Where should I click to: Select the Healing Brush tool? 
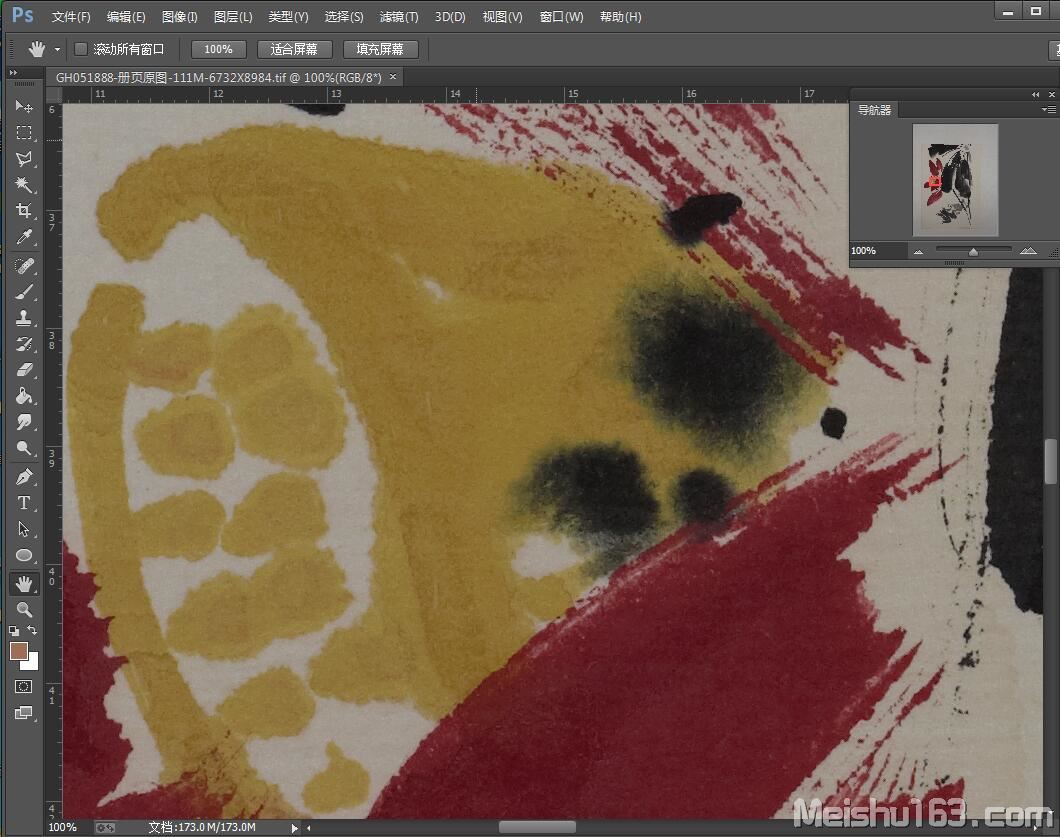tap(24, 266)
